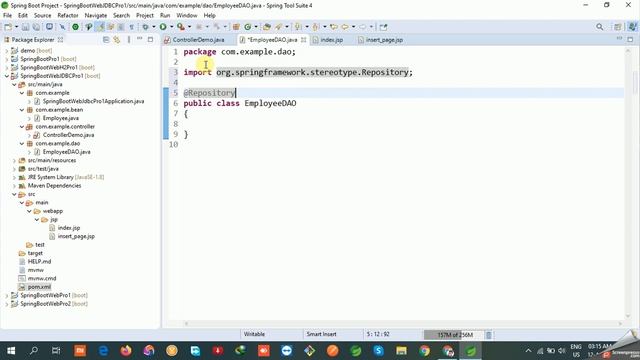Click the garbage collector trash icon
This screenshot has width=640, height=360.
pyautogui.click(x=488, y=335)
